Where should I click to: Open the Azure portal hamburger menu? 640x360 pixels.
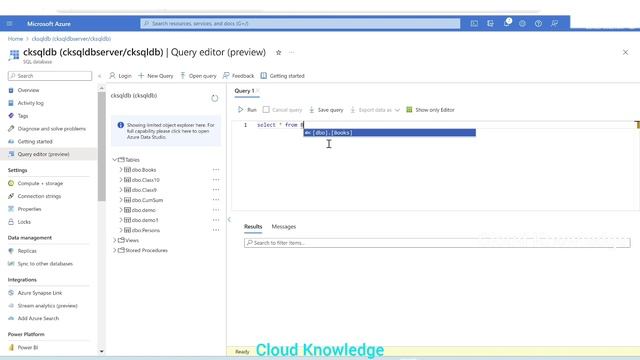[x=9, y=24]
